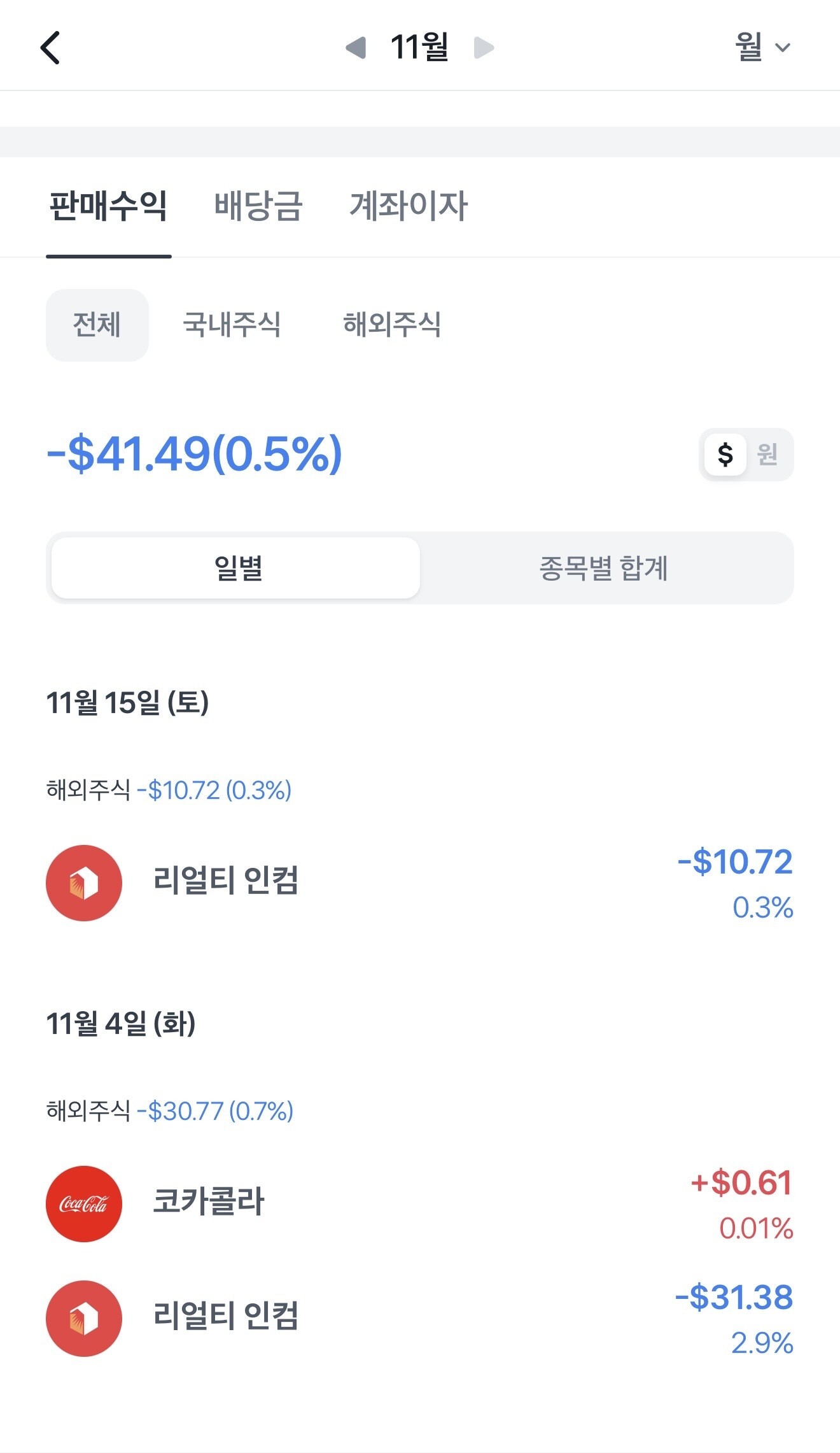Open the 월 period dropdown

click(762, 48)
